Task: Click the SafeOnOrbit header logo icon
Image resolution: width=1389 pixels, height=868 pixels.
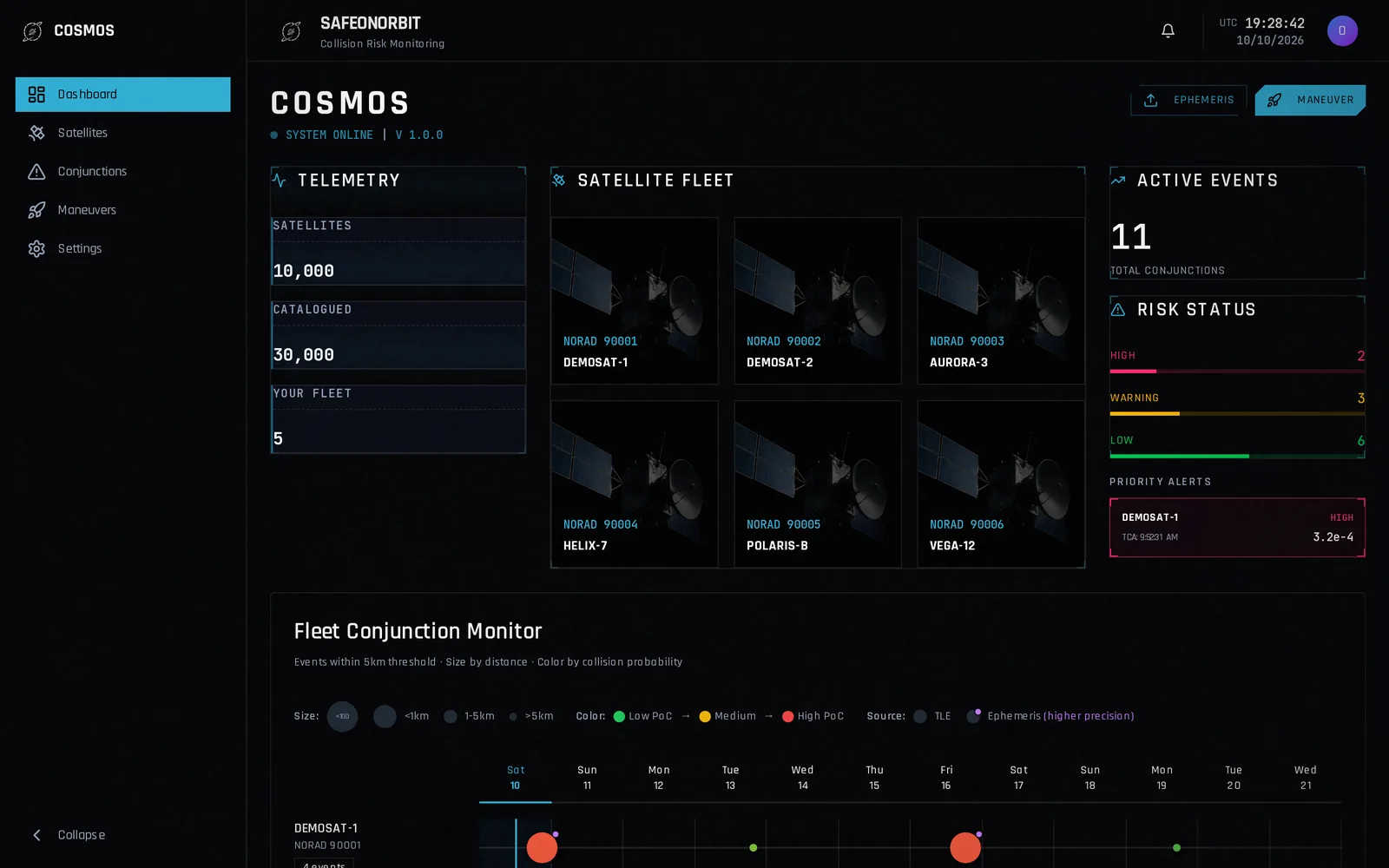Action: (x=291, y=31)
